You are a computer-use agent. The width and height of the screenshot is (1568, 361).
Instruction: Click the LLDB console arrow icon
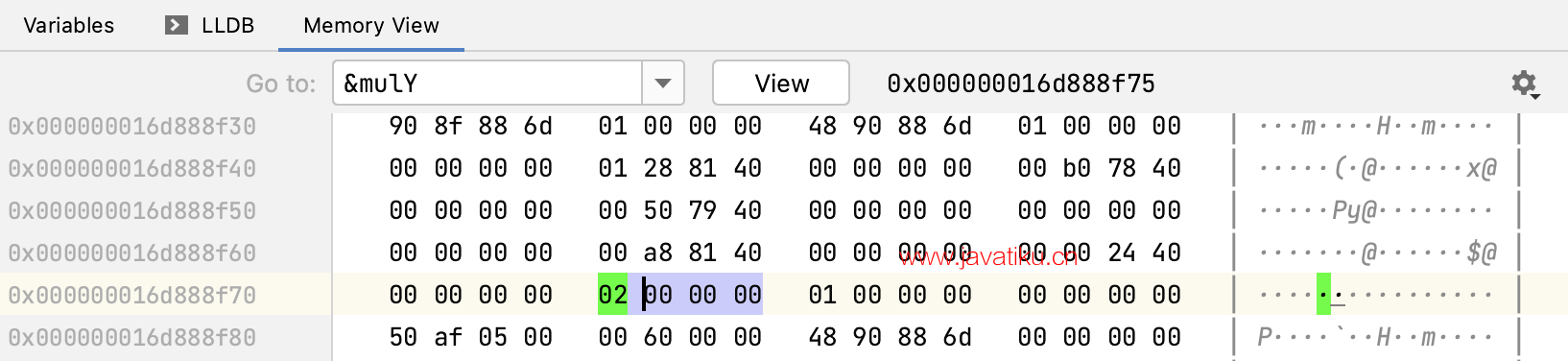(177, 25)
